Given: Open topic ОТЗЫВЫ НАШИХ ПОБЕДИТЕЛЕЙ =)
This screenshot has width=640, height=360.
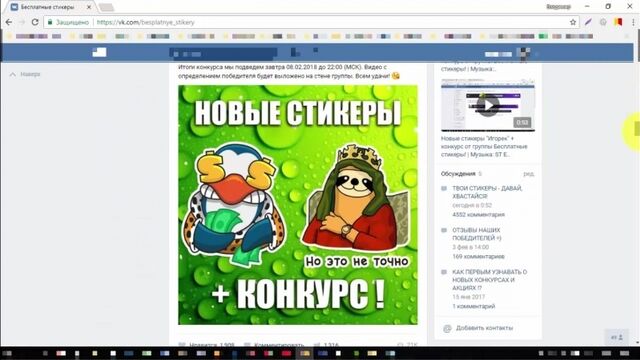Looking at the screenshot, I should click(477, 234).
